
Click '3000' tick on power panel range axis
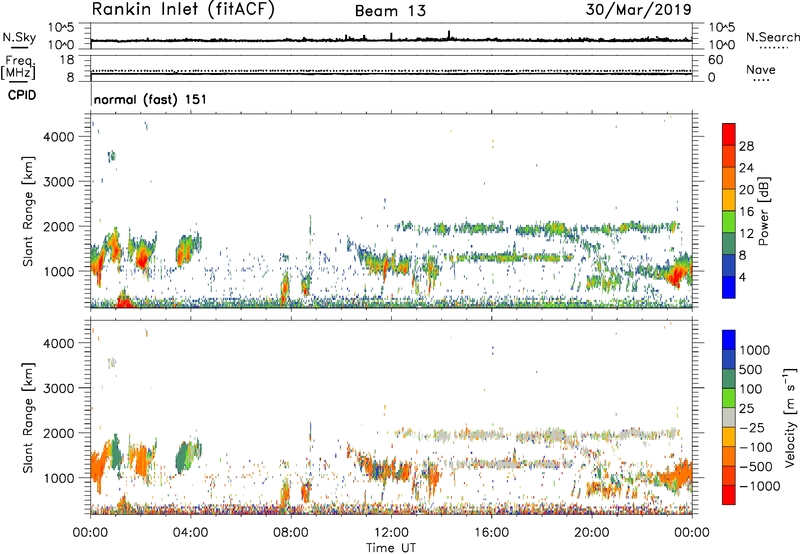tap(59, 182)
